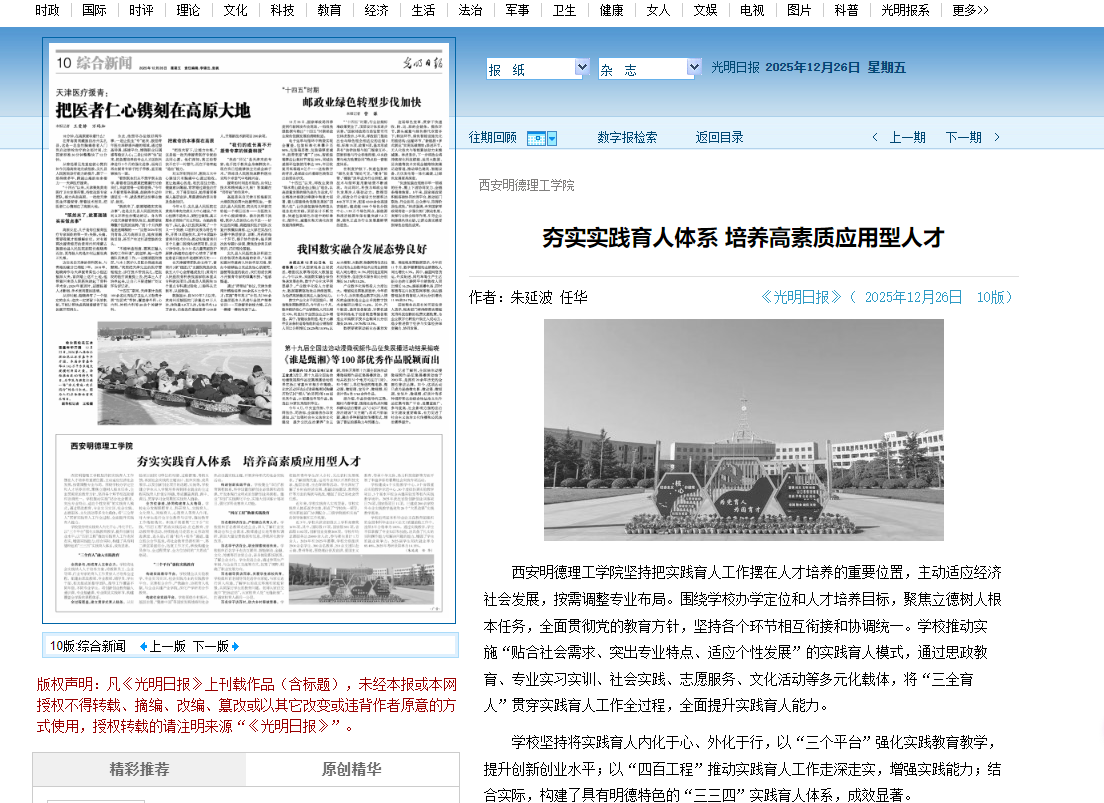Open the 报纸 dropdown list
The height and width of the screenshot is (803, 1104).
click(x=582, y=68)
